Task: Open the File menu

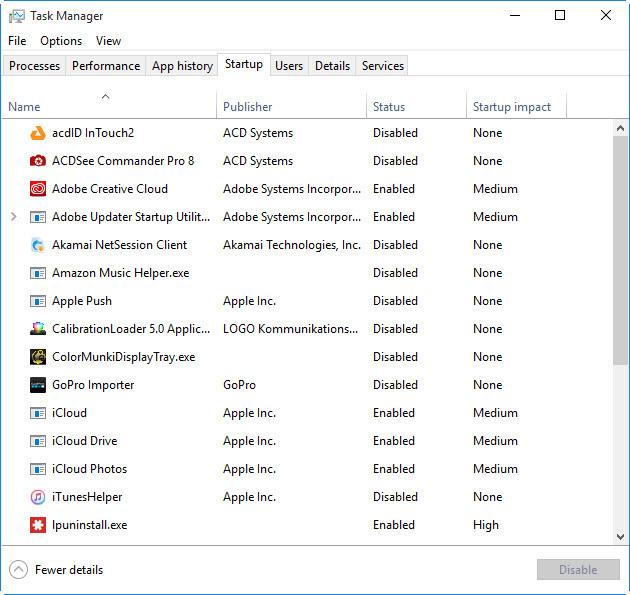Action: pos(17,41)
